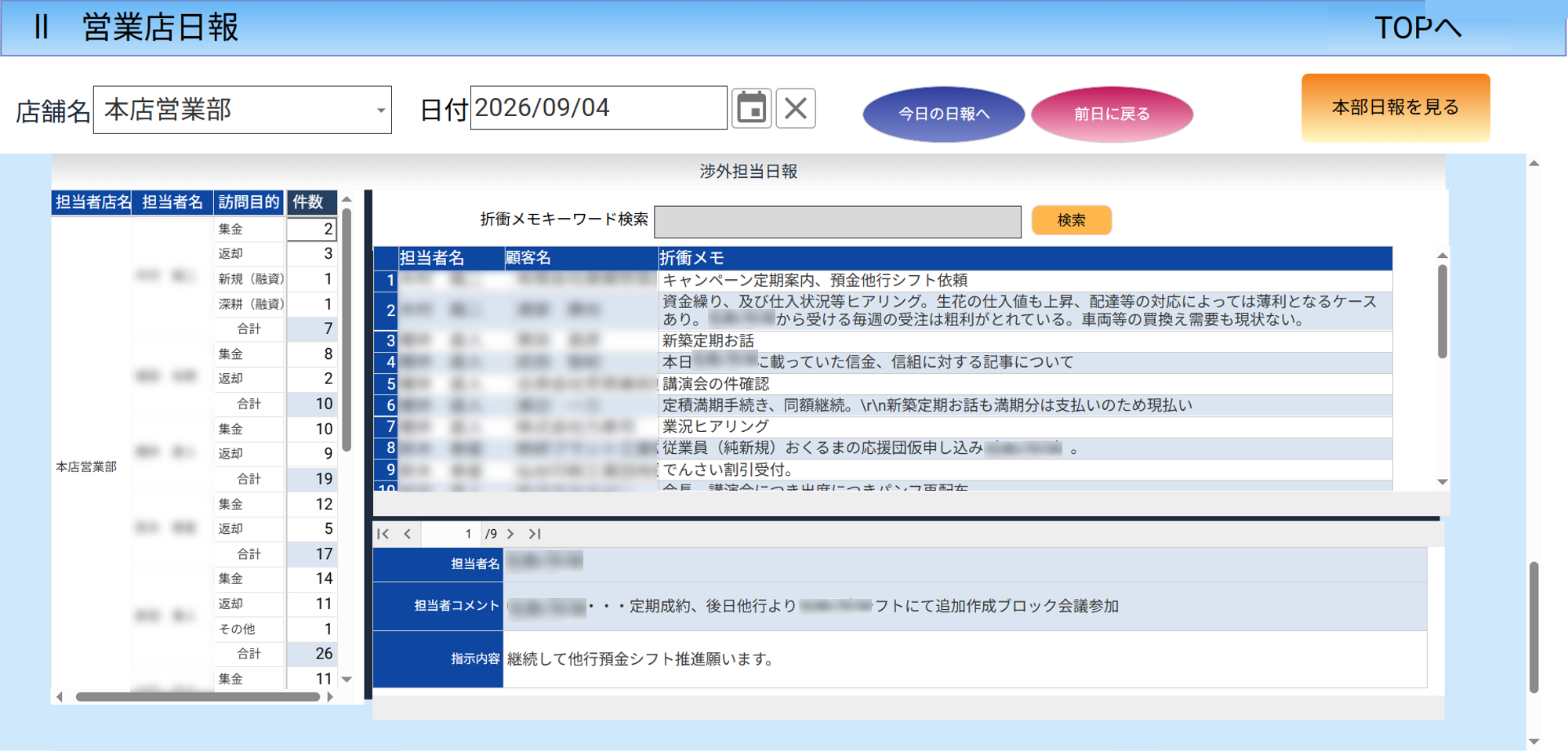
Task: Sort by 担当者店名 column header
Action: 93,202
